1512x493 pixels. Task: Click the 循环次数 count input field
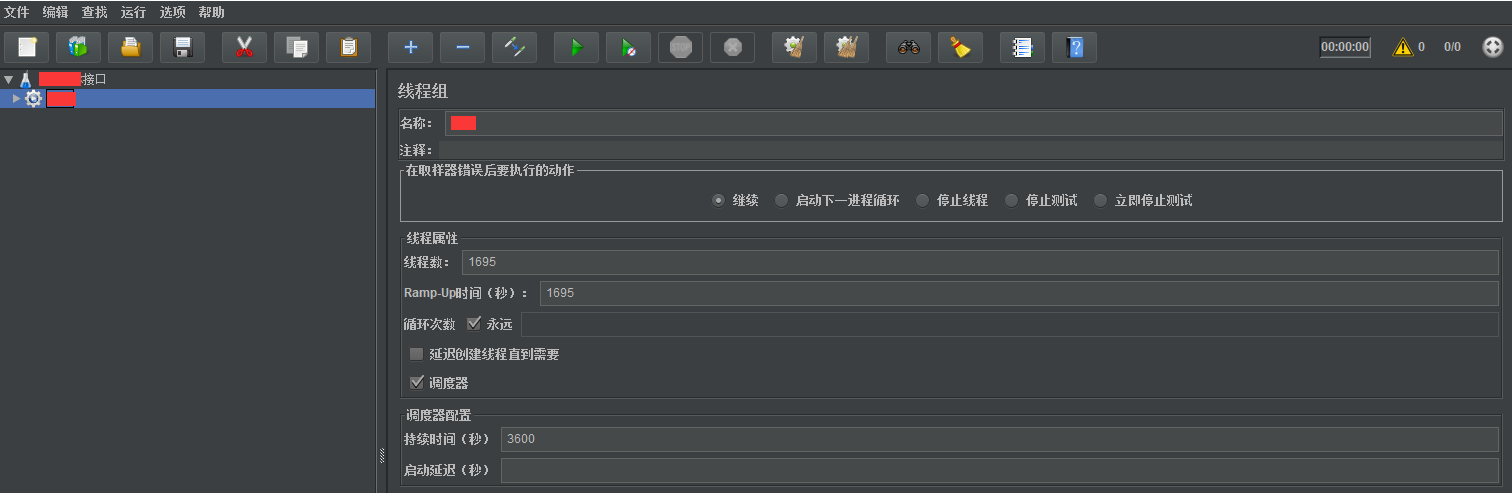click(1010, 324)
